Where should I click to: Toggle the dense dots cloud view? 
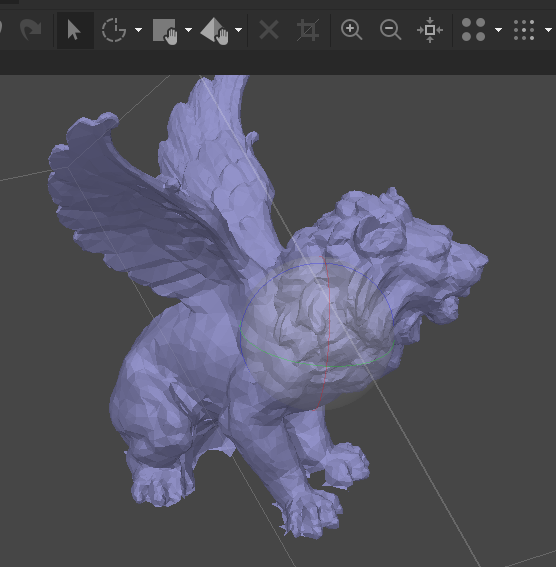click(524, 30)
